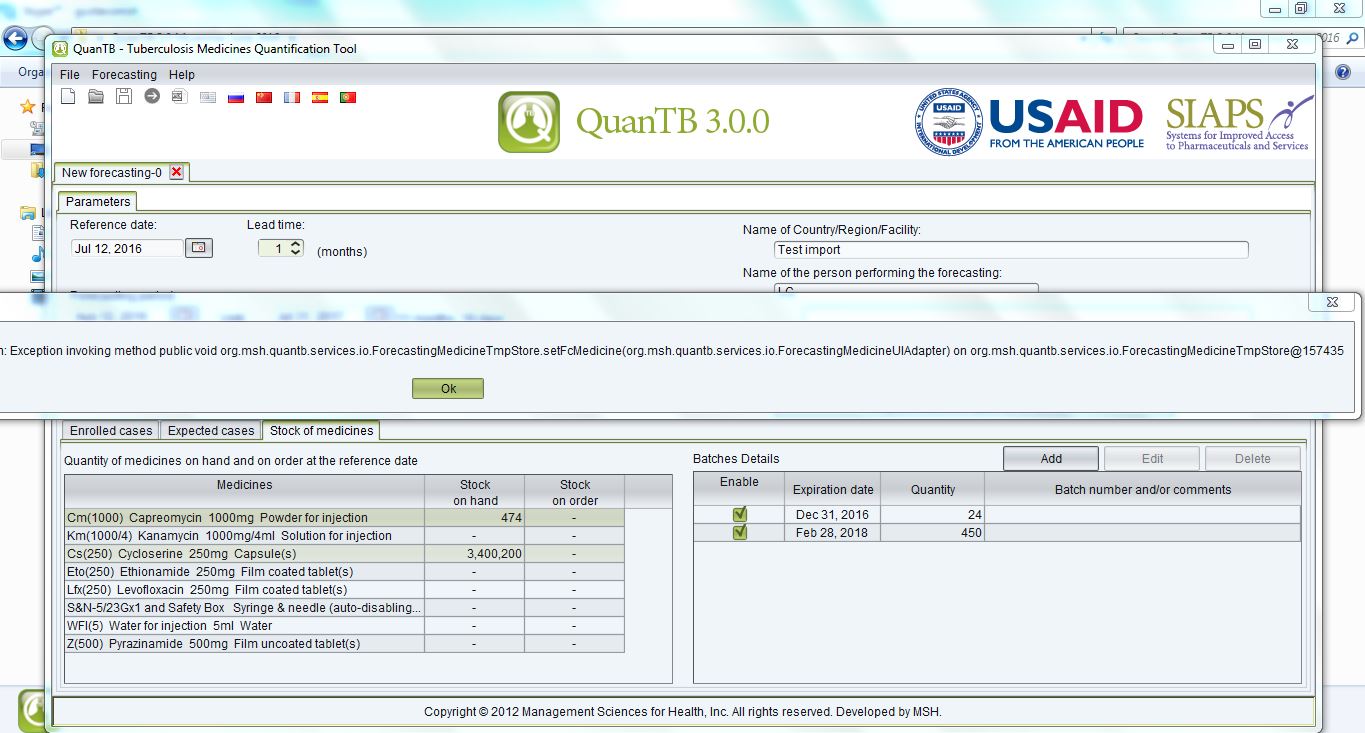The image size is (1365, 733).
Task: Dismiss the error with the Ok button
Action: [x=448, y=388]
